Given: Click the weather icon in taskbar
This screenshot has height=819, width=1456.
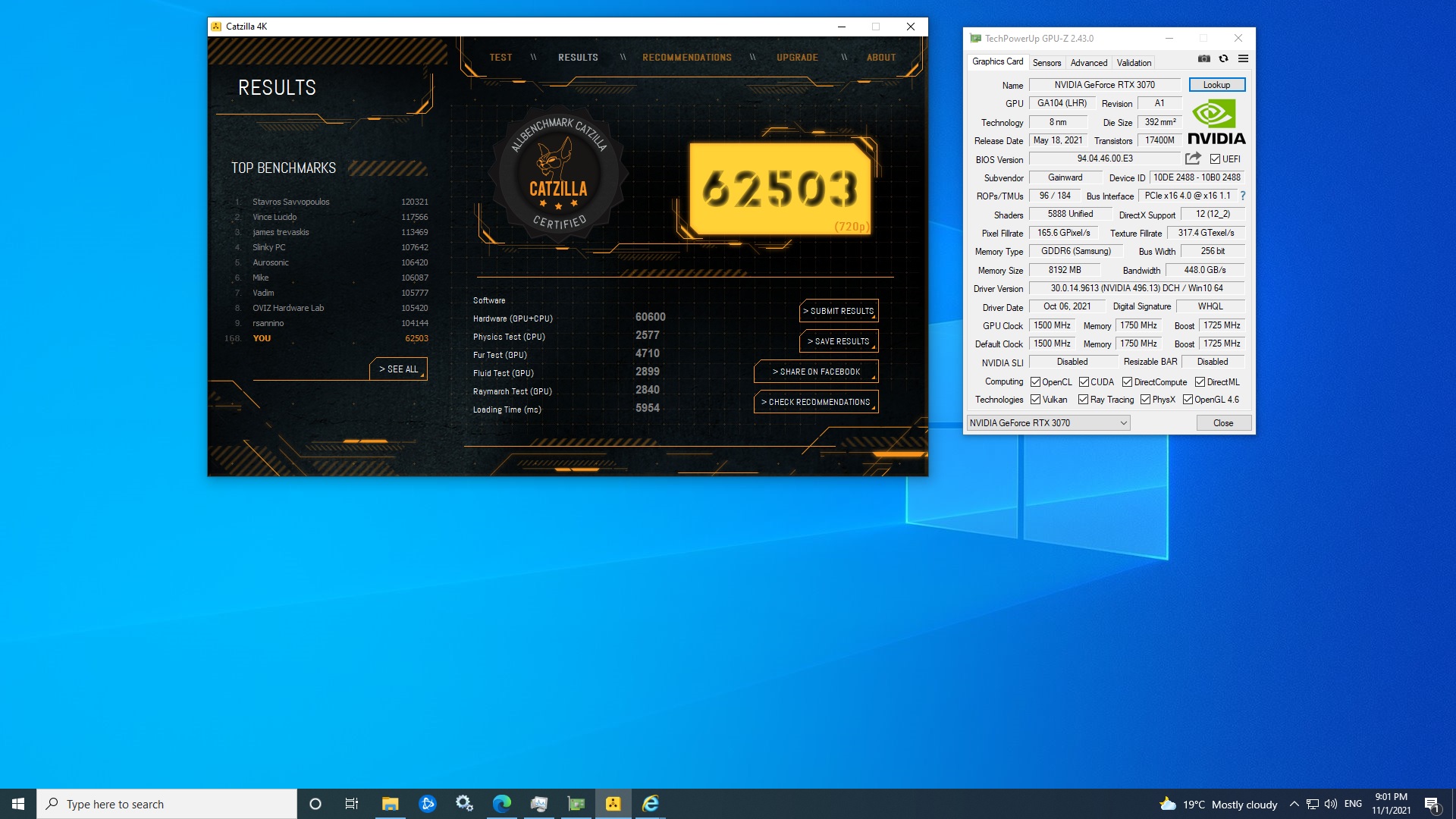Looking at the screenshot, I should point(1168,804).
